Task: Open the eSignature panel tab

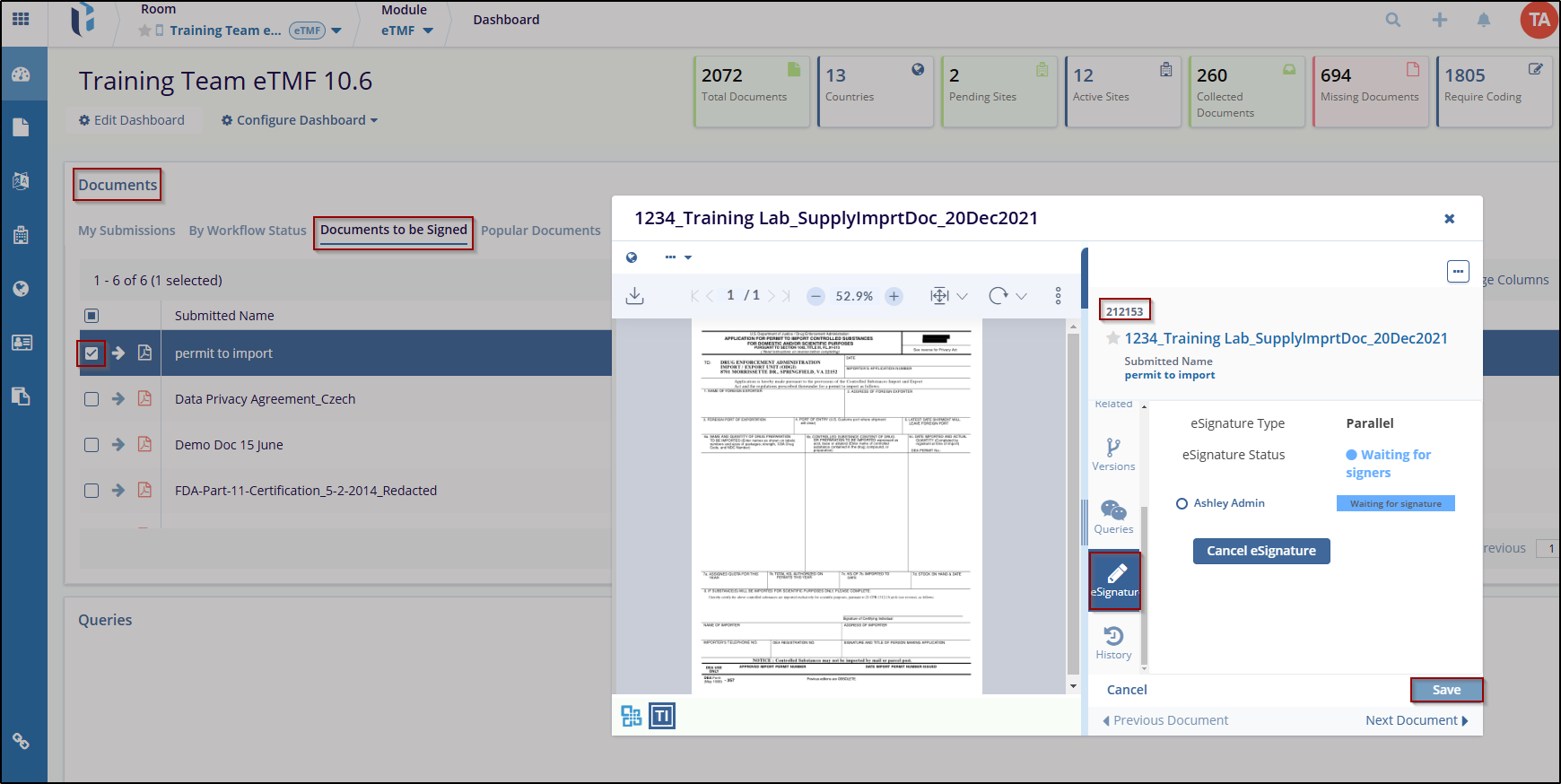Action: click(x=1114, y=580)
